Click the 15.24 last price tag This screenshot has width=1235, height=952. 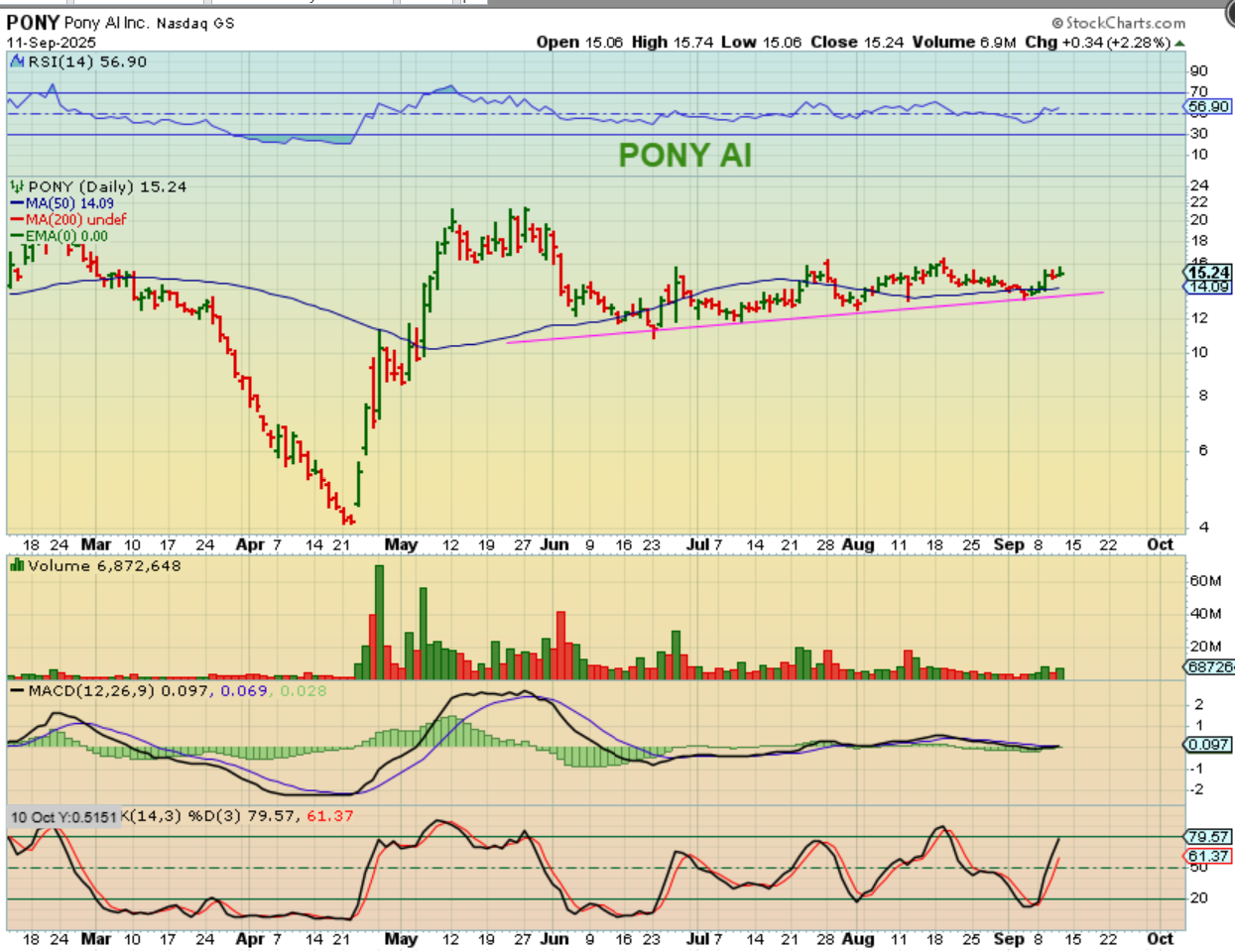1208,272
